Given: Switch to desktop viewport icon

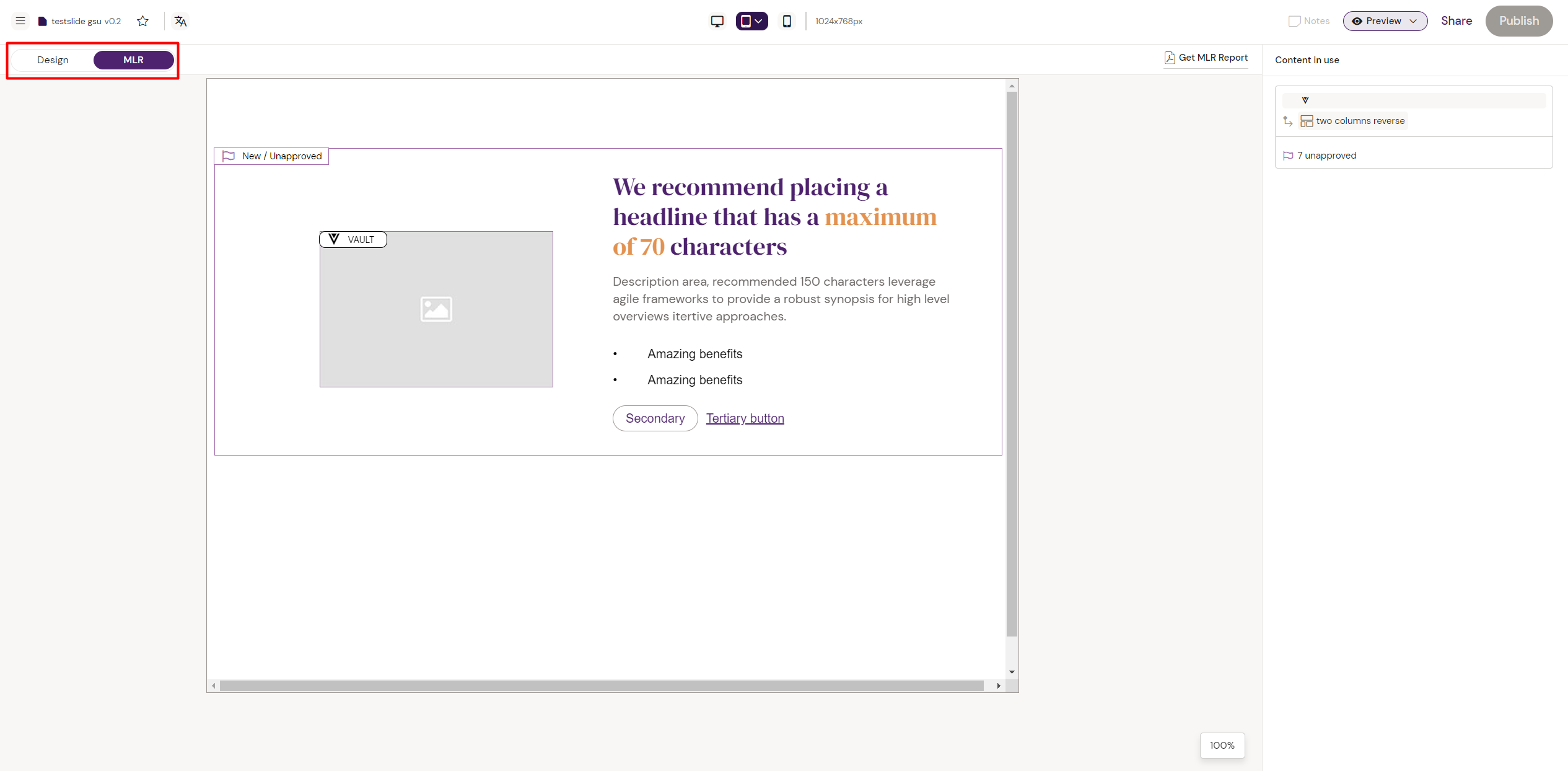Looking at the screenshot, I should 717,21.
